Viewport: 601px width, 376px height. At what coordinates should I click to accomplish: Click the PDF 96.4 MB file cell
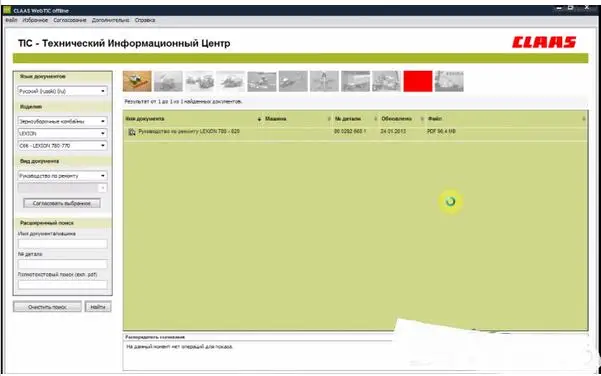[442, 131]
